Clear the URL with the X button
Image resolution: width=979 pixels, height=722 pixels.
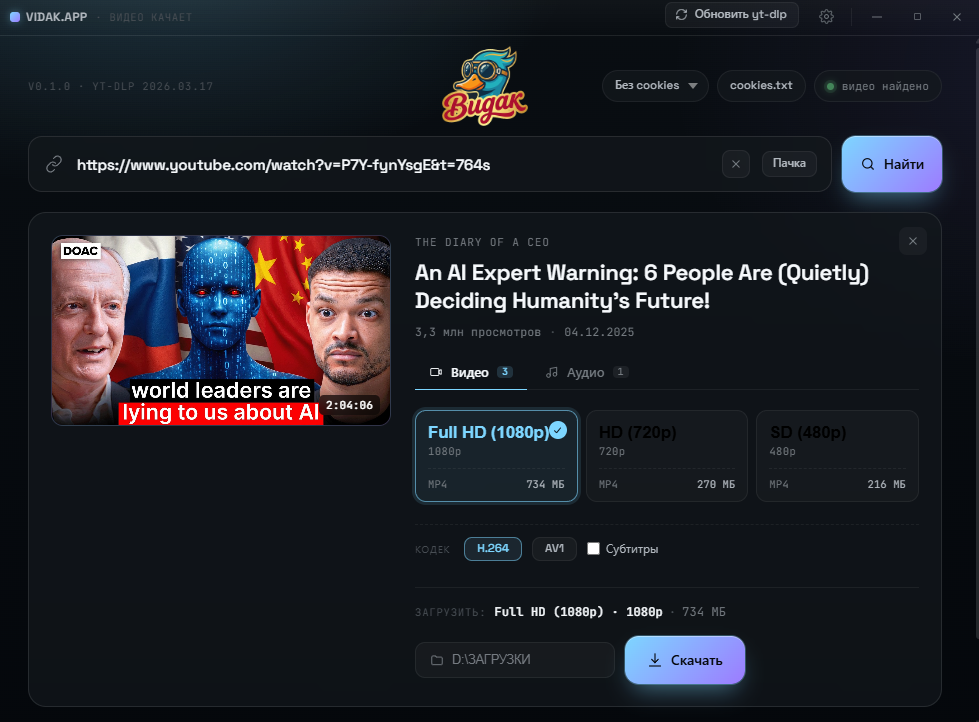tap(735, 164)
